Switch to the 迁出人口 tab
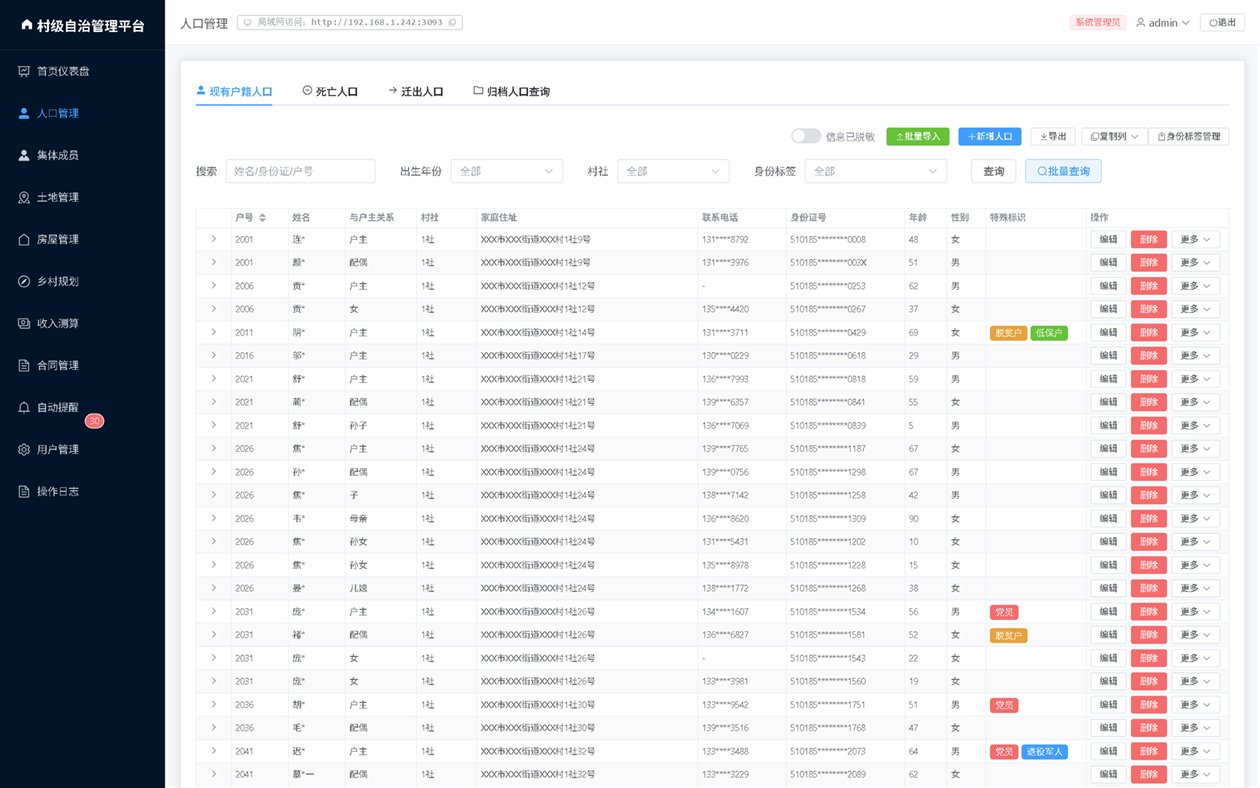The width and height of the screenshot is (1260, 788). click(416, 91)
